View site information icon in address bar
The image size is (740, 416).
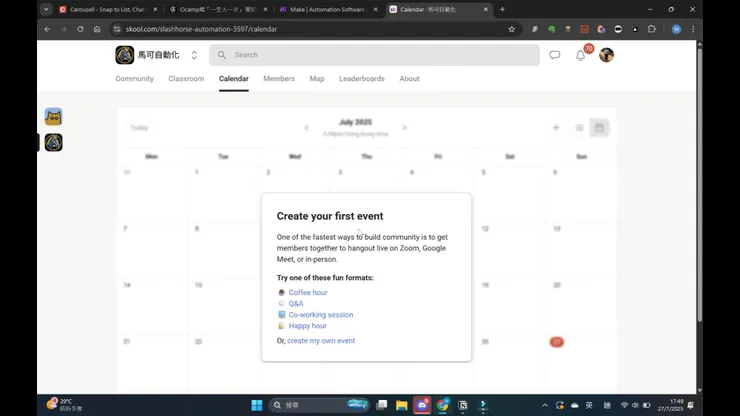(x=117, y=29)
